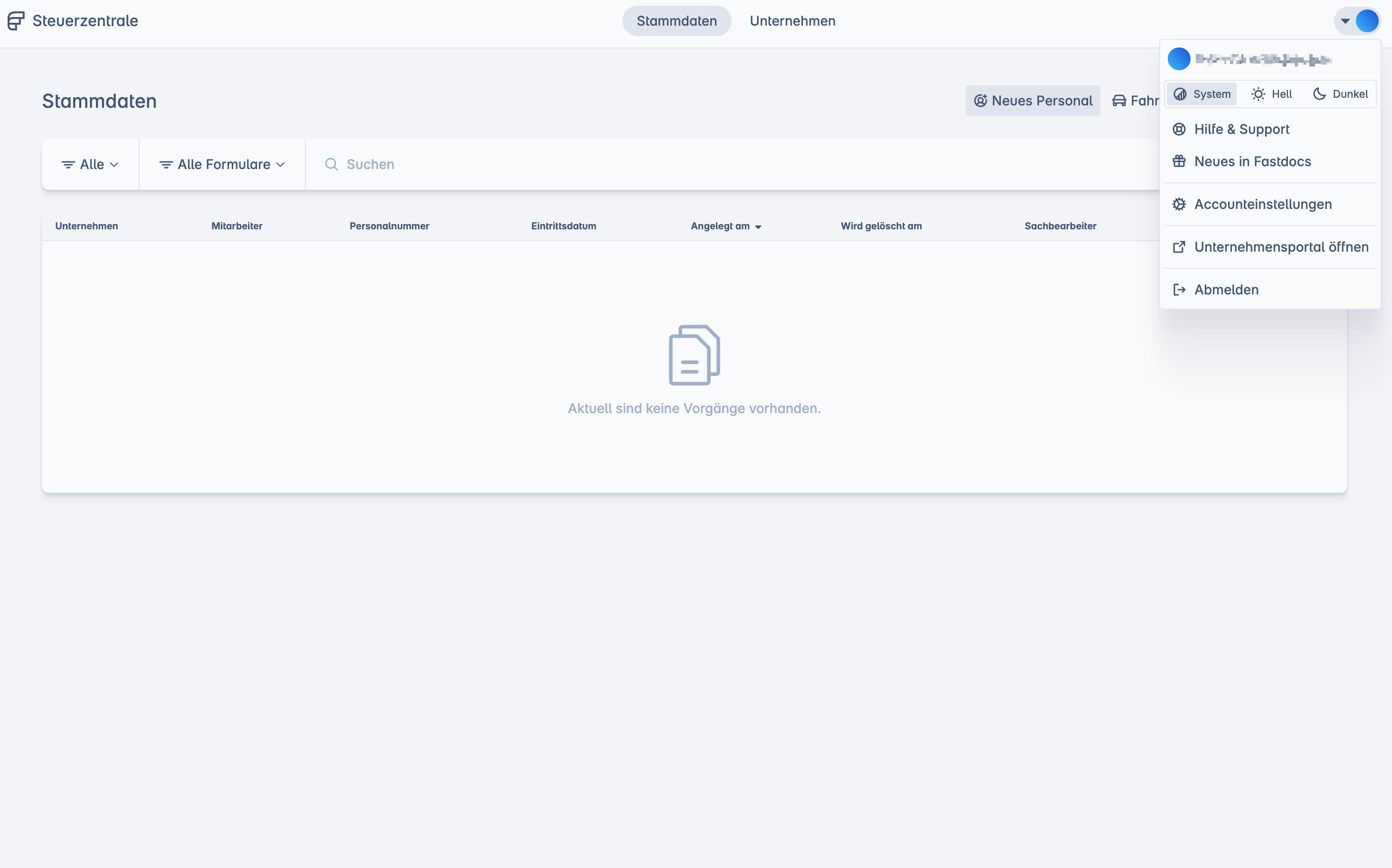Click the search magnifier icon
Screen dimensions: 1392x868
click(331, 164)
